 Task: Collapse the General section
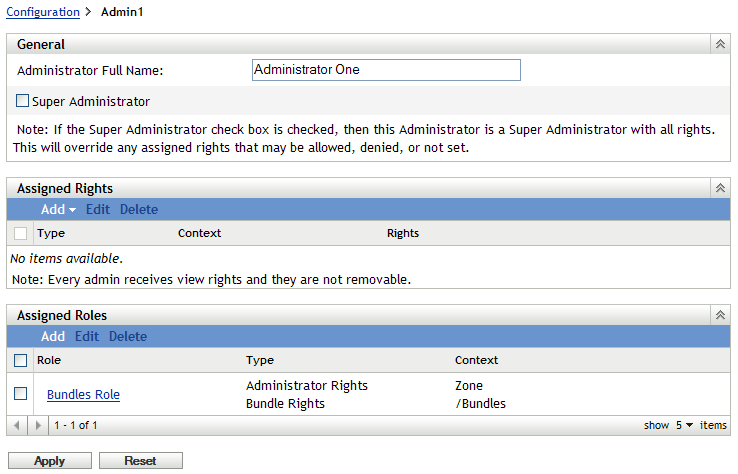pyautogui.click(x=719, y=44)
